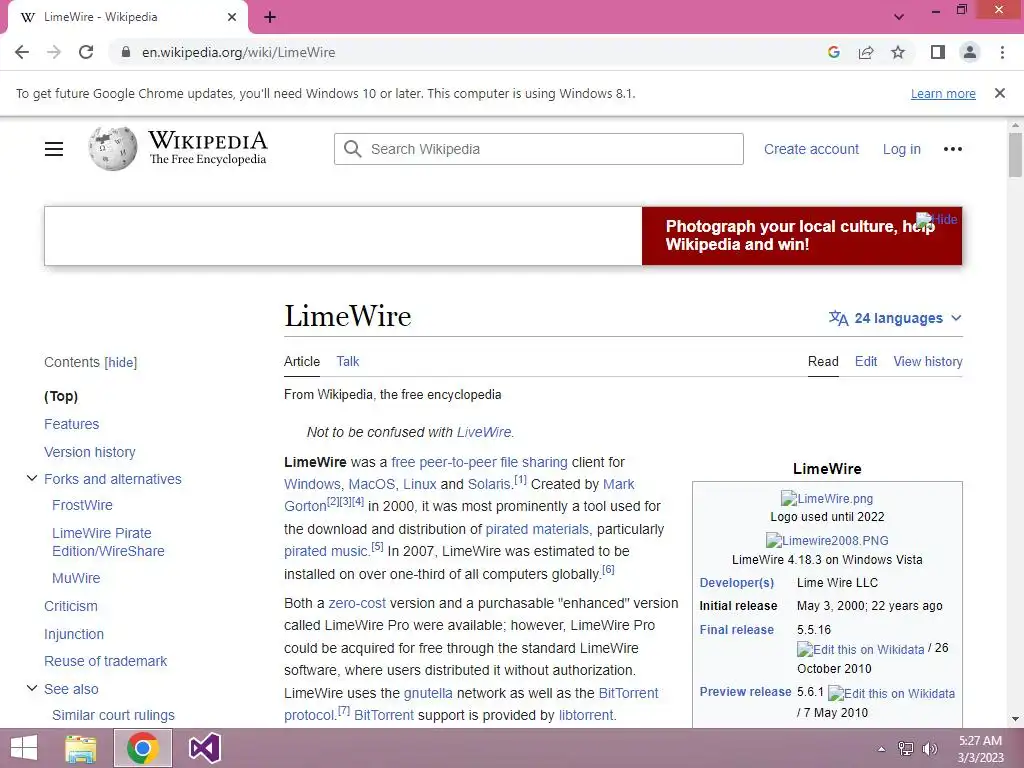This screenshot has width=1024, height=768.
Task: Go to the FrostWire subsection
Action: [x=82, y=505]
